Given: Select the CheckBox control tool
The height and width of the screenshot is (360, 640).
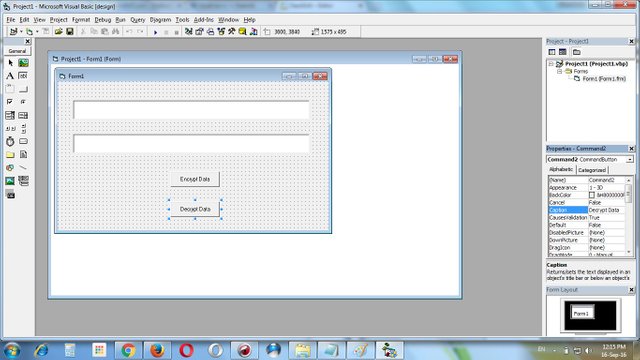Looking at the screenshot, I should click(10, 102).
